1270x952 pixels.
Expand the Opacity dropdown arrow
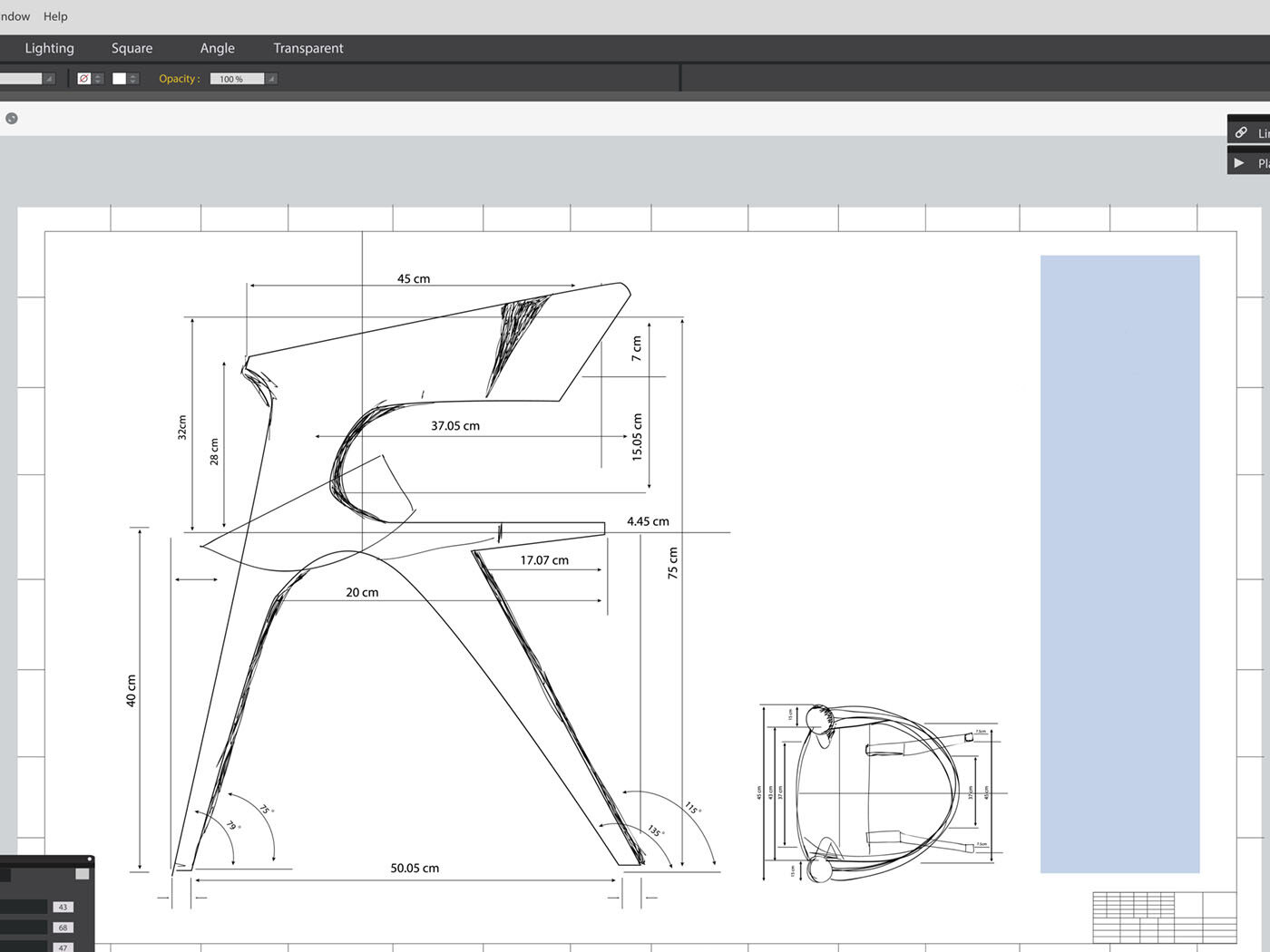(x=271, y=79)
